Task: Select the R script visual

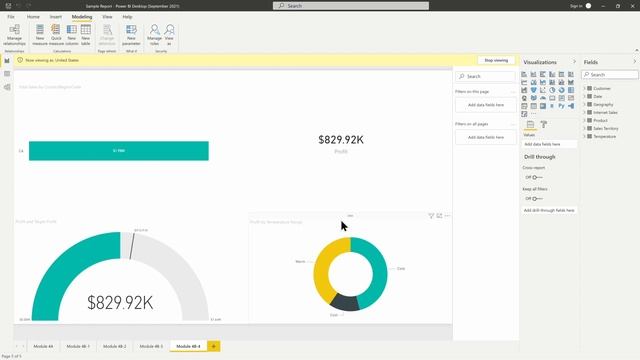Action: [552, 106]
